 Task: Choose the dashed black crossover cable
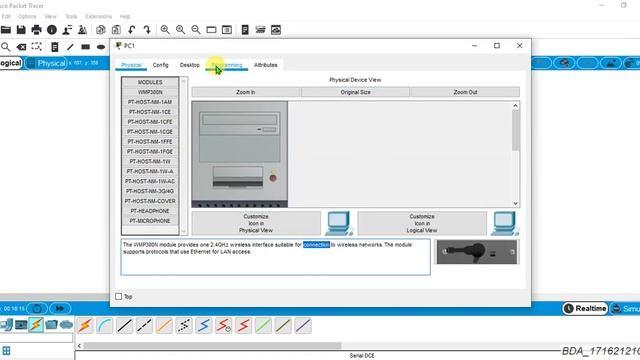[144, 326]
